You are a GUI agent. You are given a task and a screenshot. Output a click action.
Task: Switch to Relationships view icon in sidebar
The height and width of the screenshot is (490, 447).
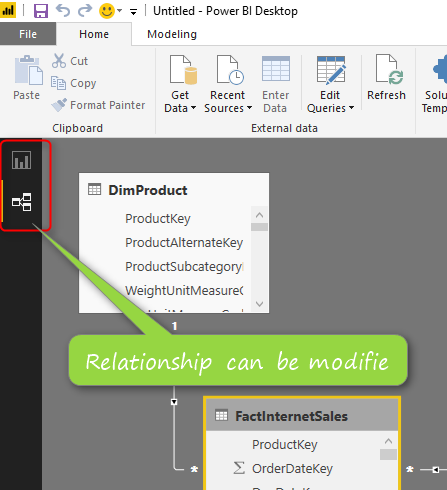click(x=22, y=202)
